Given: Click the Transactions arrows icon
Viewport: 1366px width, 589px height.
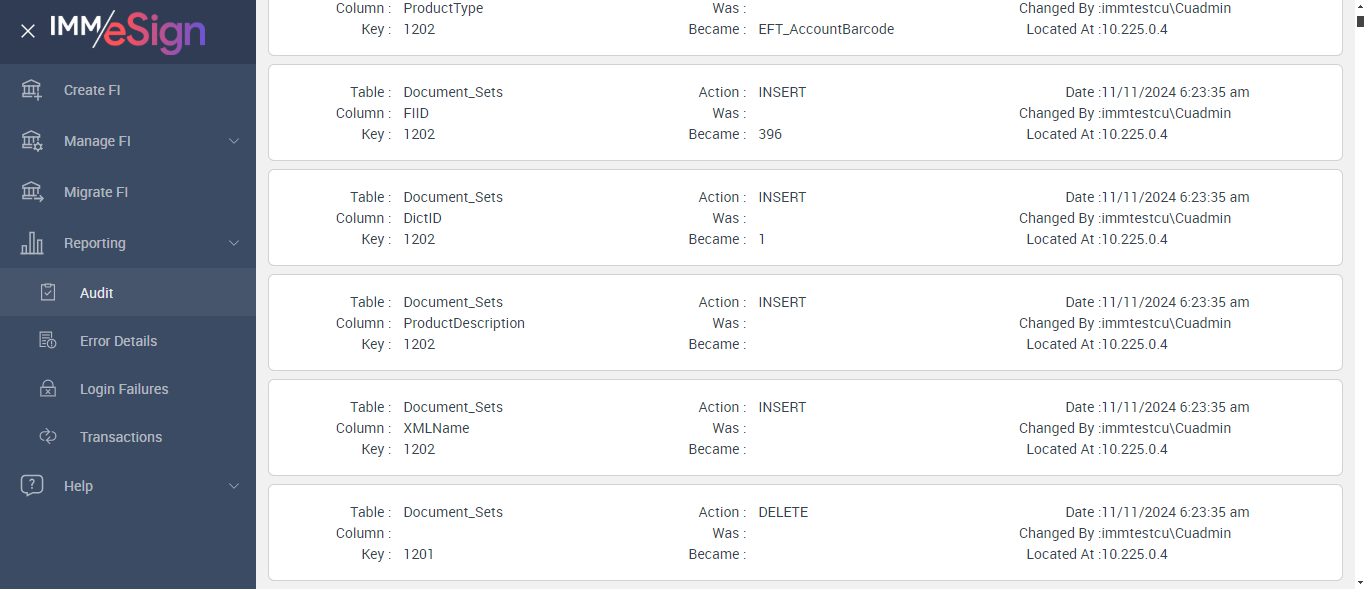Looking at the screenshot, I should point(48,437).
